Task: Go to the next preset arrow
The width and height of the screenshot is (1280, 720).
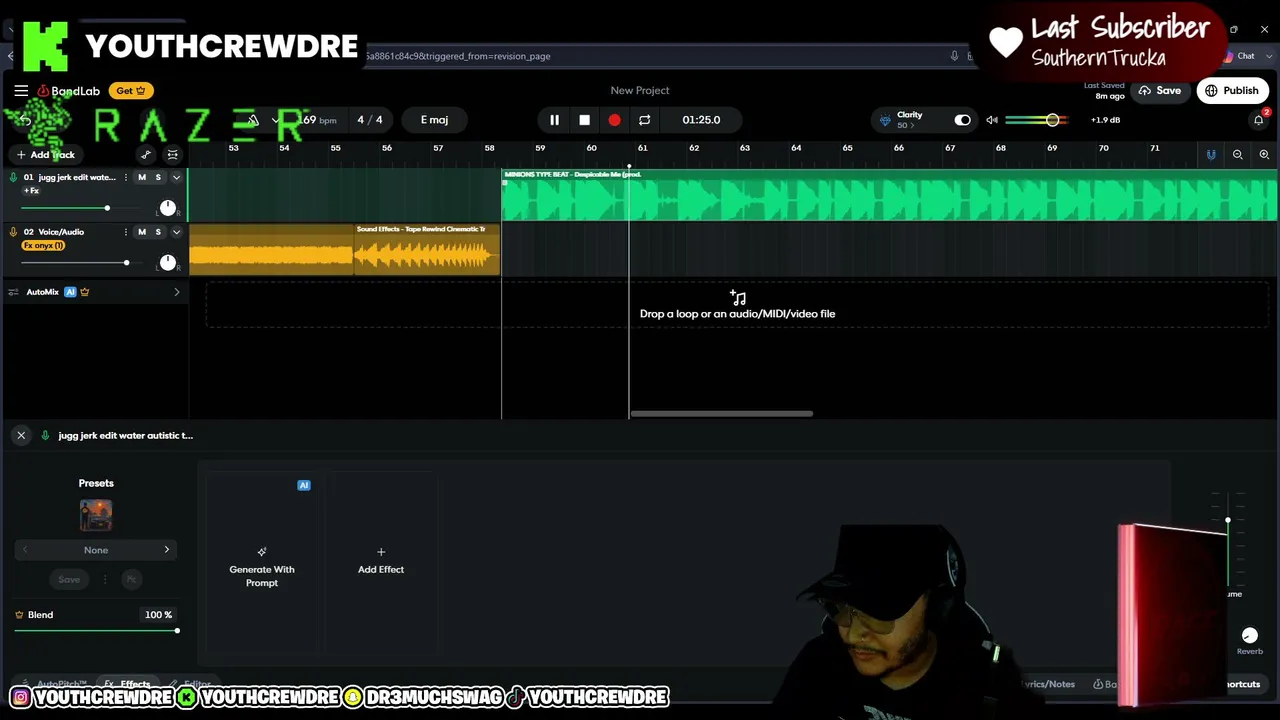Action: pos(167,550)
